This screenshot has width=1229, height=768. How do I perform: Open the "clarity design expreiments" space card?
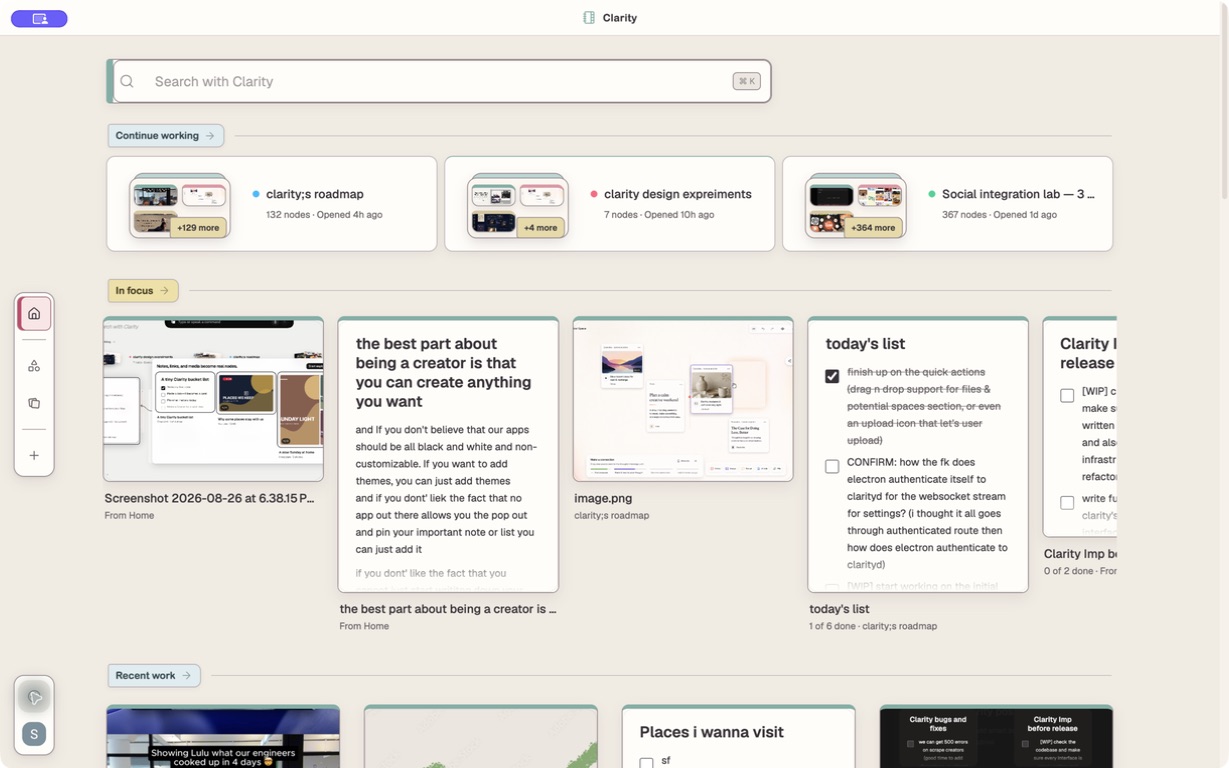tap(610, 204)
